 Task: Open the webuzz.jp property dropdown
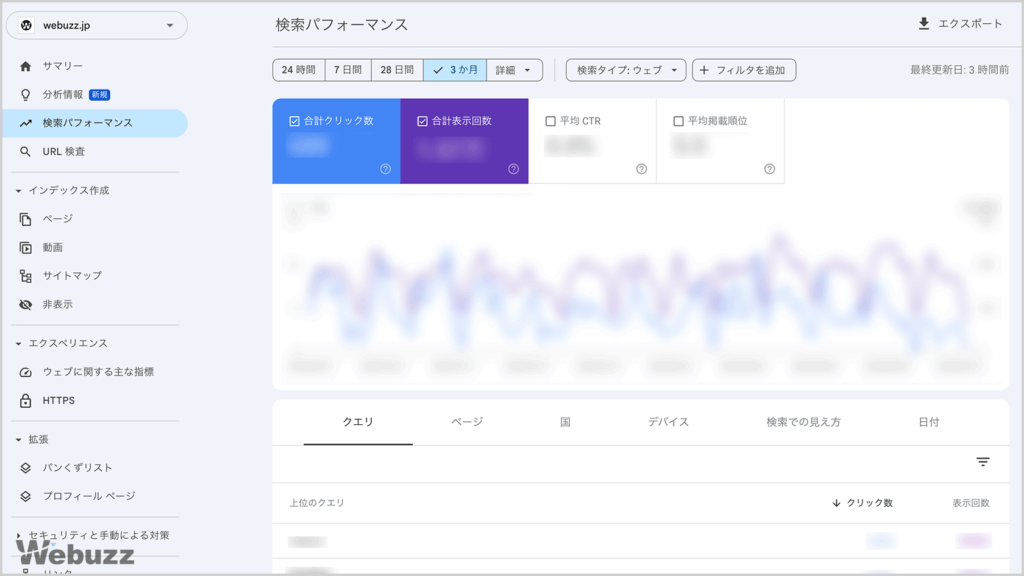pyautogui.click(x=97, y=25)
